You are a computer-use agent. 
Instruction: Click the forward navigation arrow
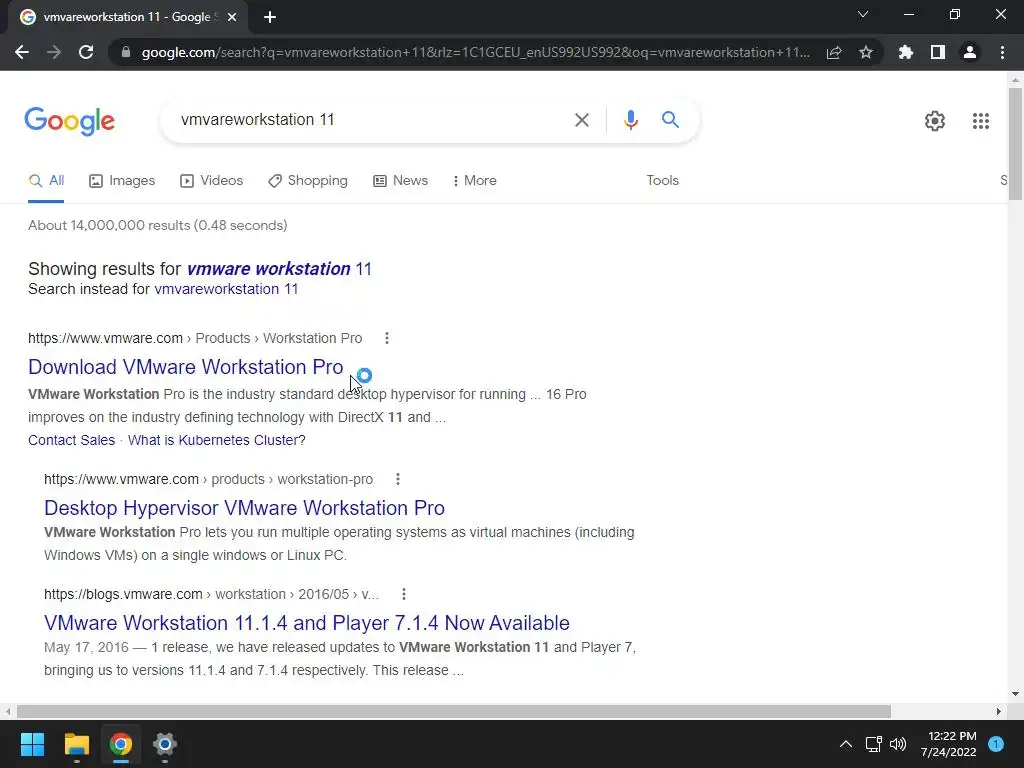tap(54, 52)
